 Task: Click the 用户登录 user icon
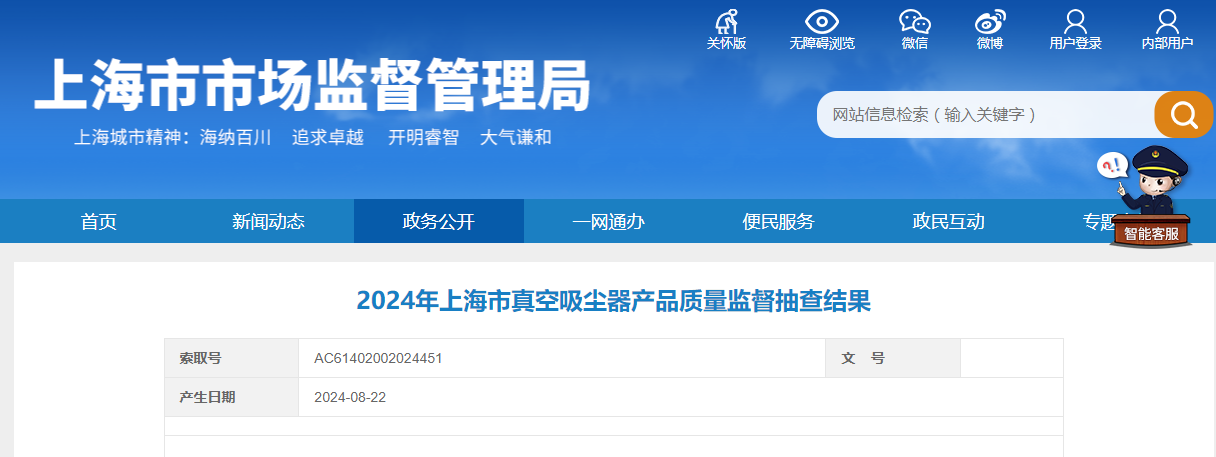[x=1075, y=21]
